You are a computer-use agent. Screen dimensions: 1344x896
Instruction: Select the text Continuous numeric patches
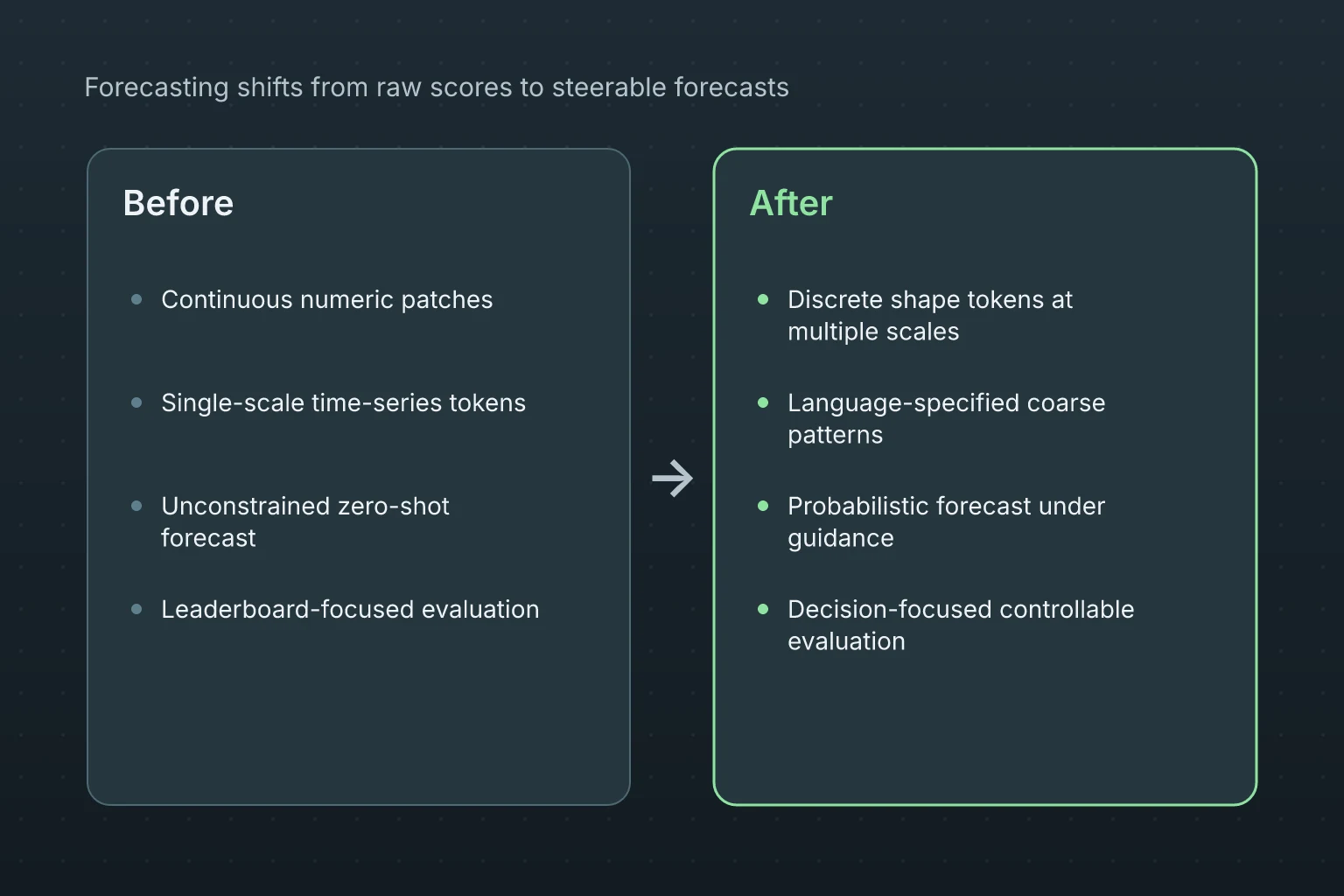tap(327, 300)
